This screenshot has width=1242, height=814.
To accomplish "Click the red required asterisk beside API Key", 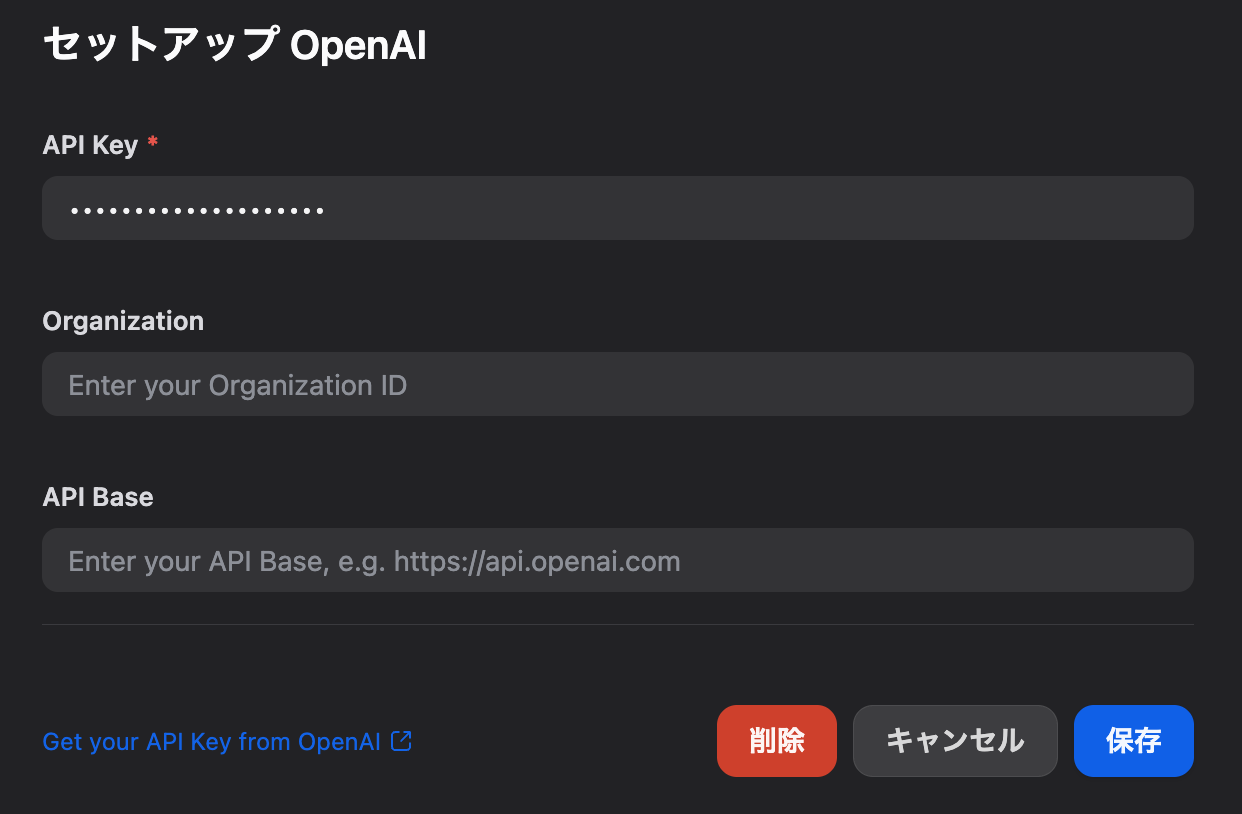I will coord(152,144).
